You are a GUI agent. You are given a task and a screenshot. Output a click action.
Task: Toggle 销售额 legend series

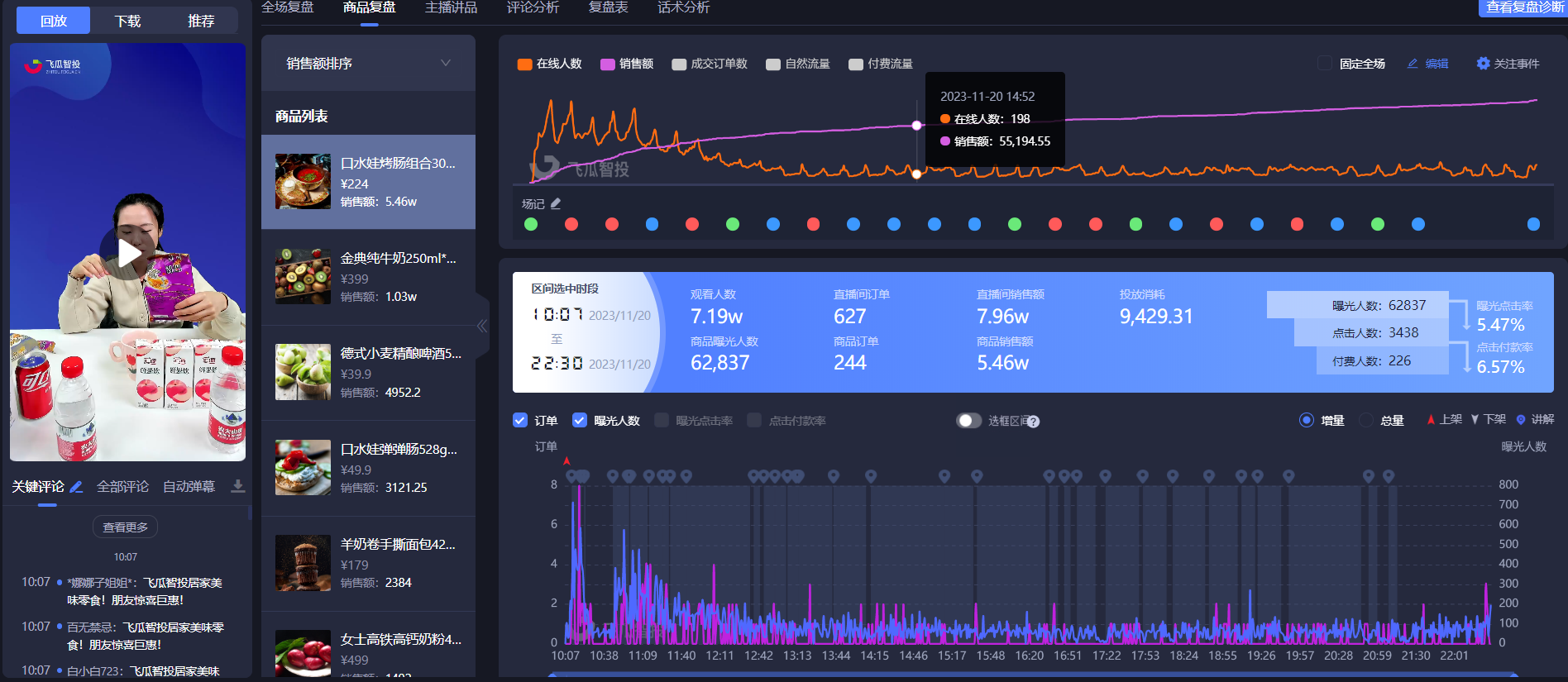[x=626, y=64]
